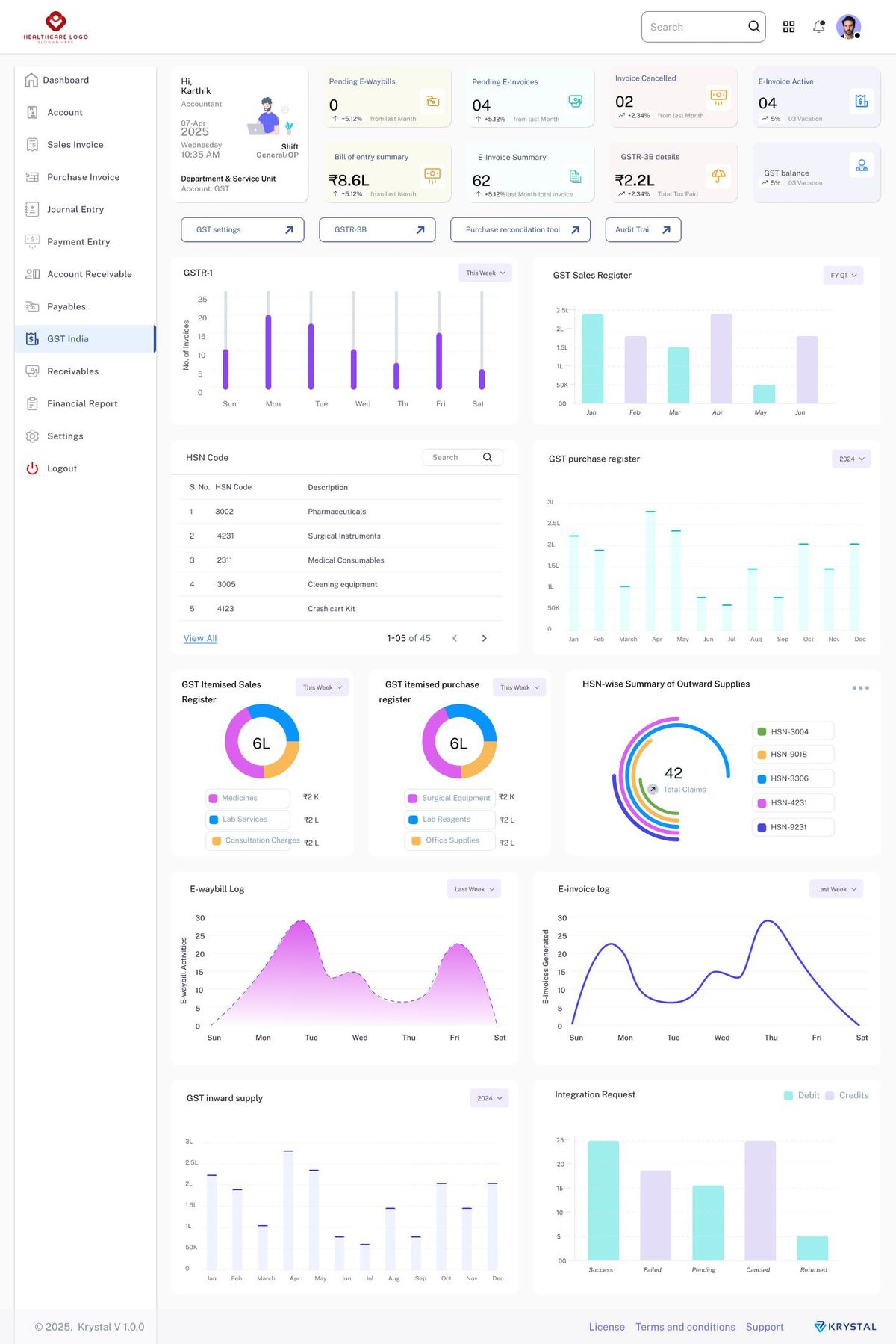Viewport: 896px width, 1344px height.
Task: Toggle the Debit legend in Integration Request
Action: 801,1095
